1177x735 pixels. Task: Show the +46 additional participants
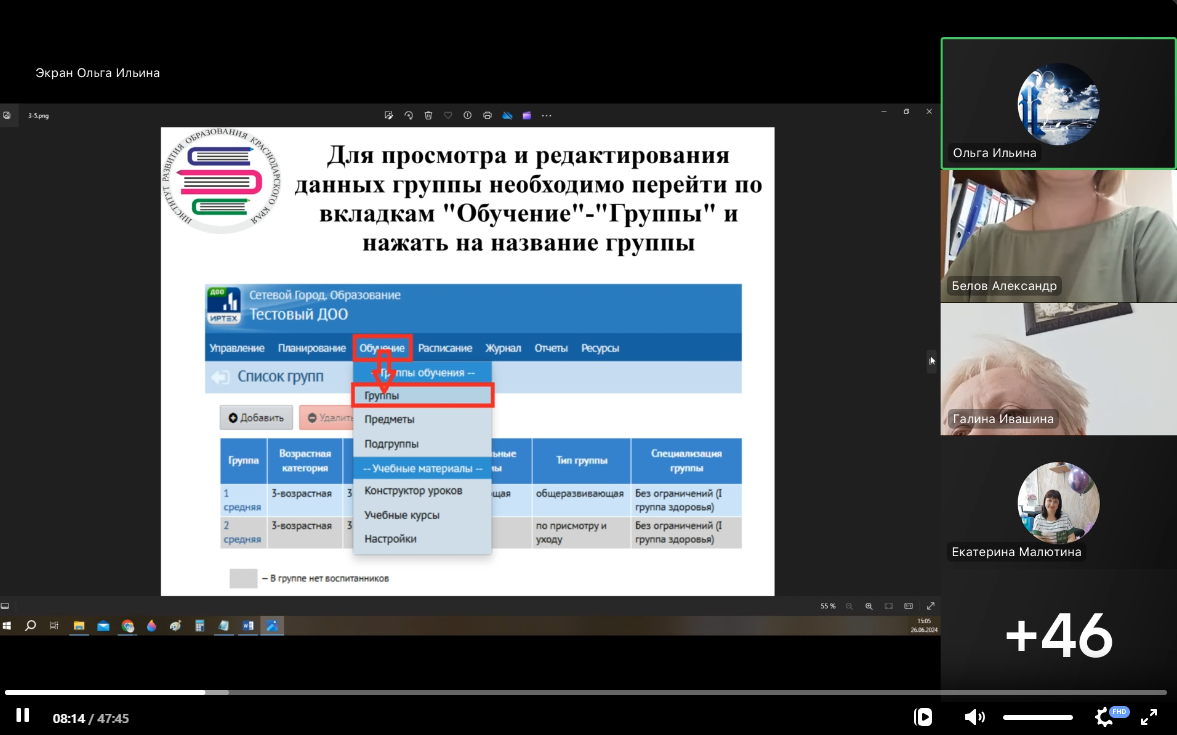pos(1058,635)
